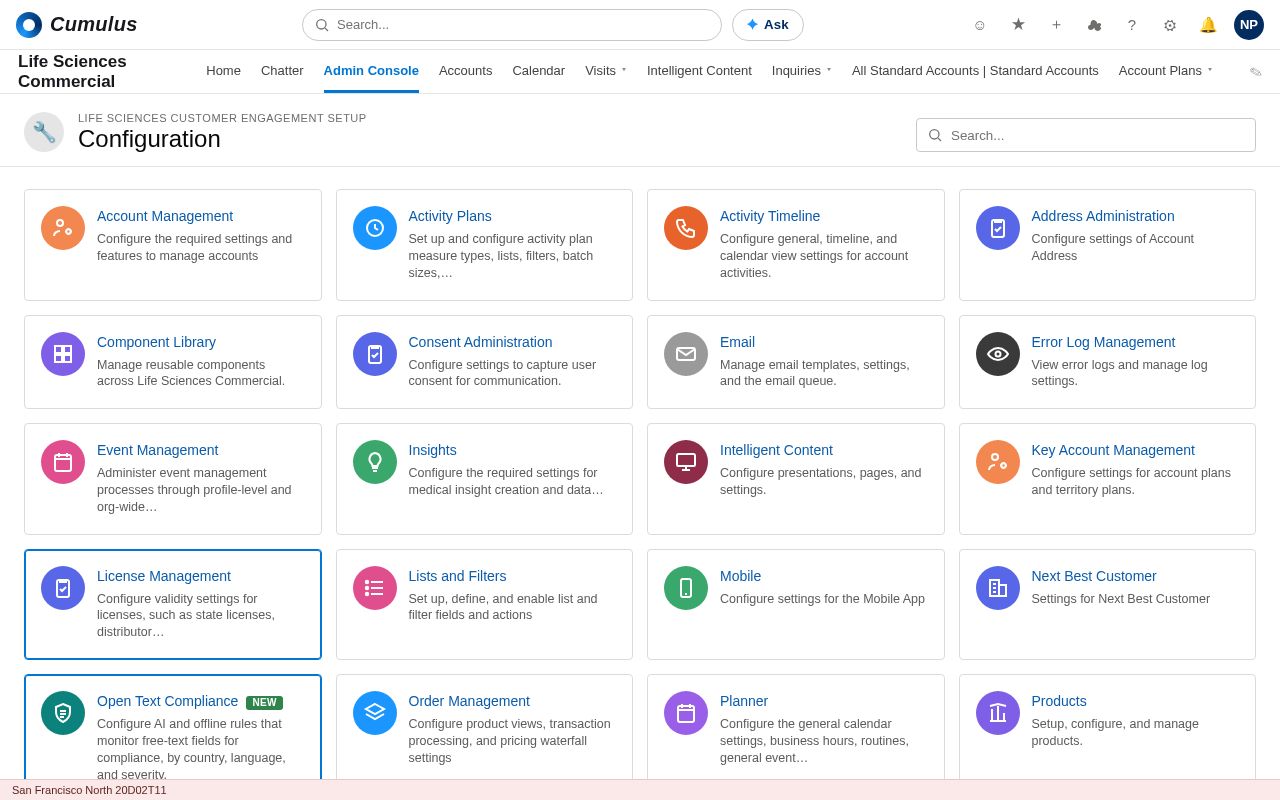Open the Consent Administration link

click(x=480, y=342)
